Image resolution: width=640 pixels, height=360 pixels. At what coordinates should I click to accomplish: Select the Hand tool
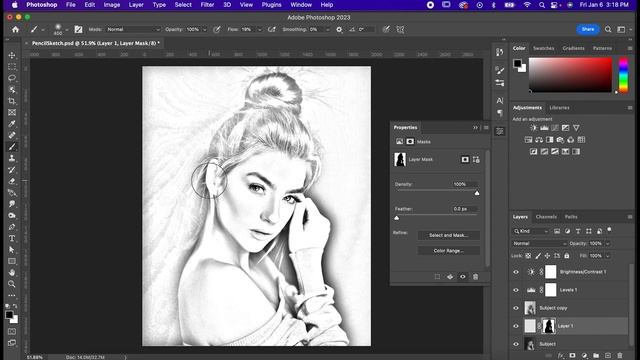[x=12, y=272]
